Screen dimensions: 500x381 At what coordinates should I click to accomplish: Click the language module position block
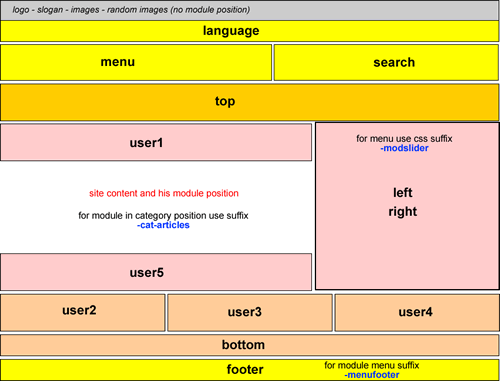249,31
